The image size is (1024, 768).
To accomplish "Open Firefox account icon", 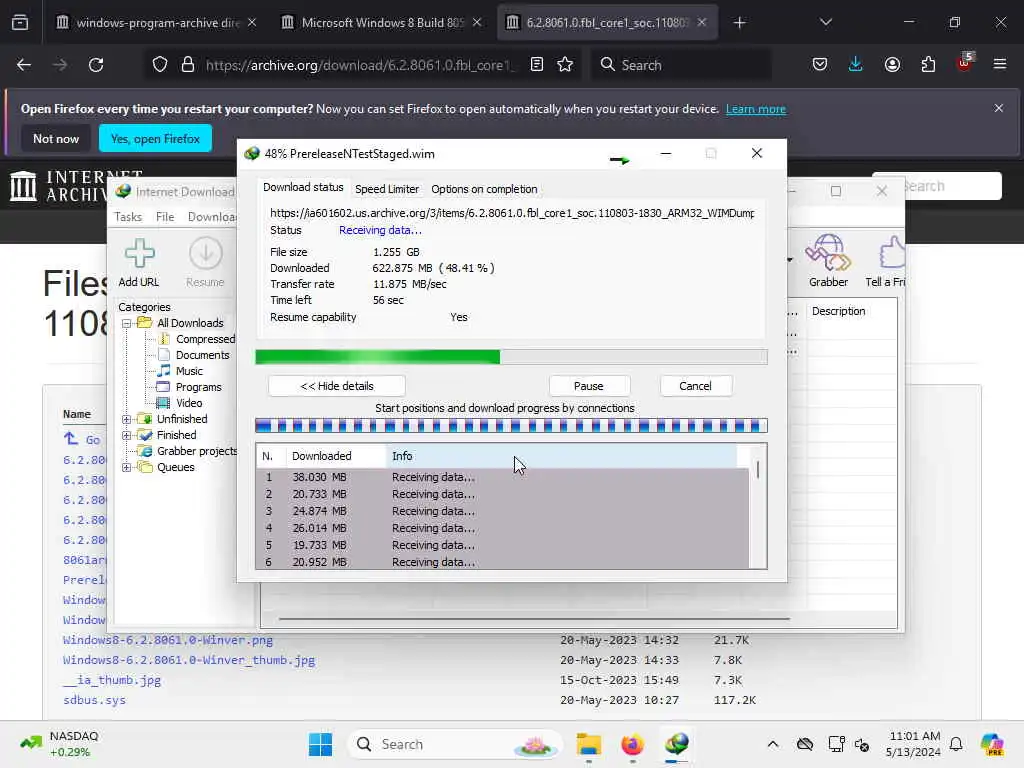I will coord(892,65).
